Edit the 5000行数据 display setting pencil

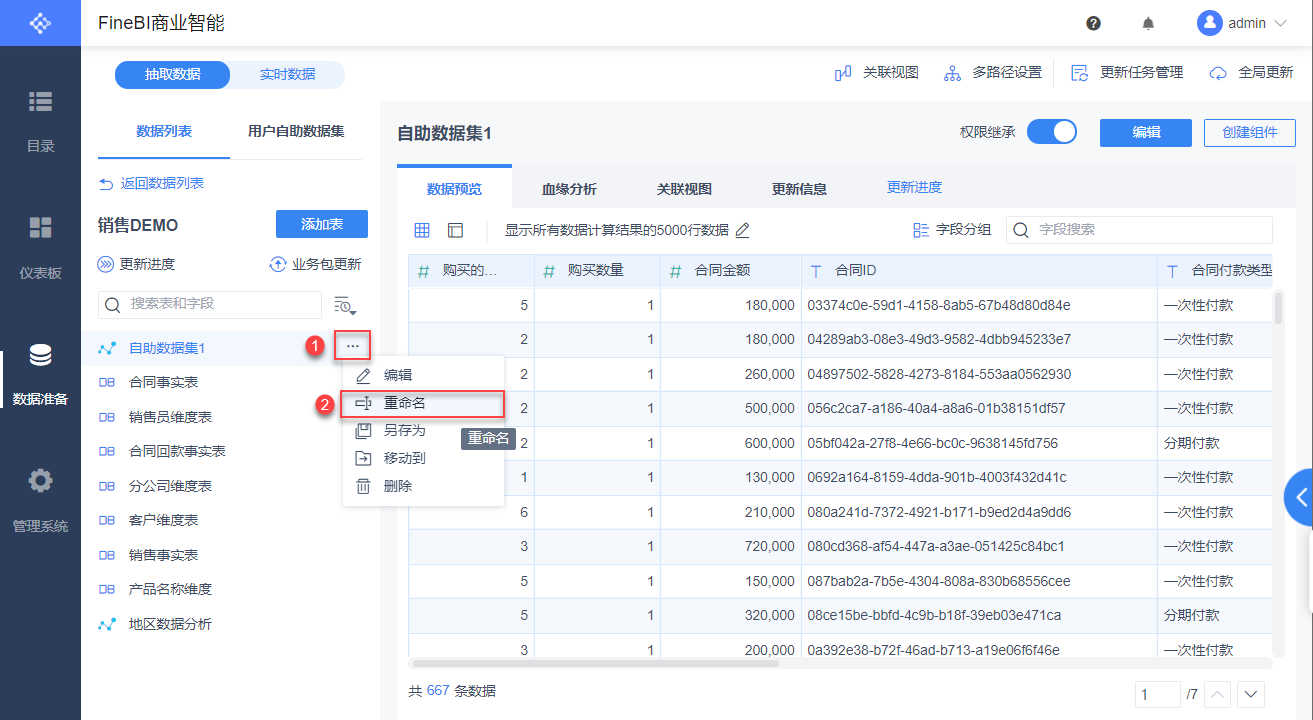[x=742, y=230]
